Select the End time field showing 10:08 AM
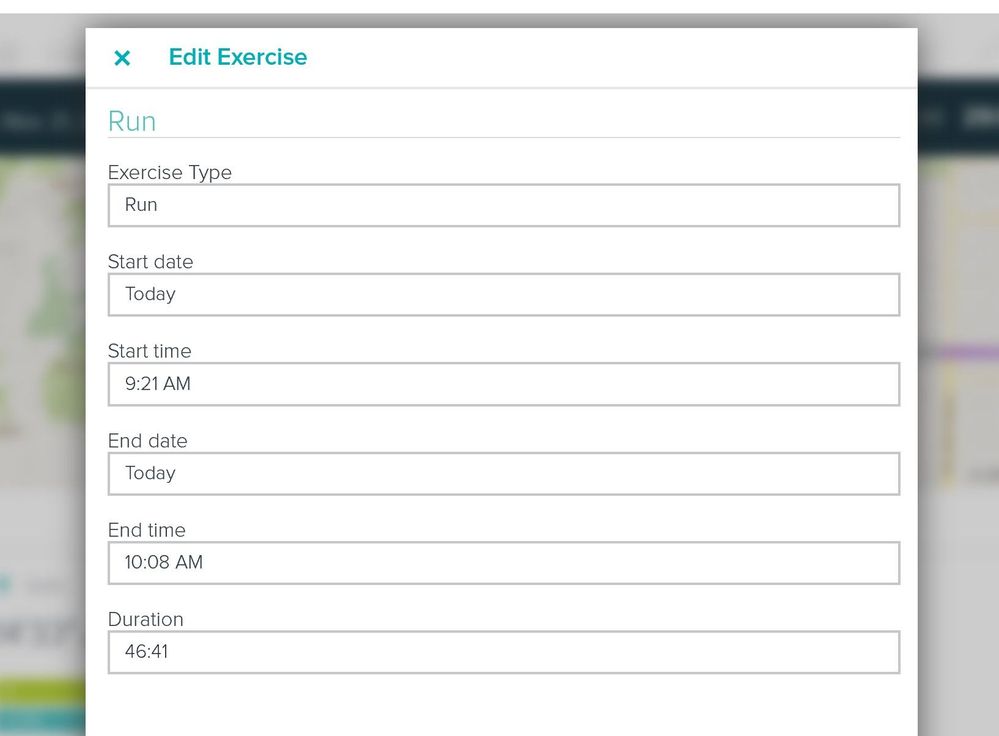Screen dimensions: 999x736 (x=503, y=563)
